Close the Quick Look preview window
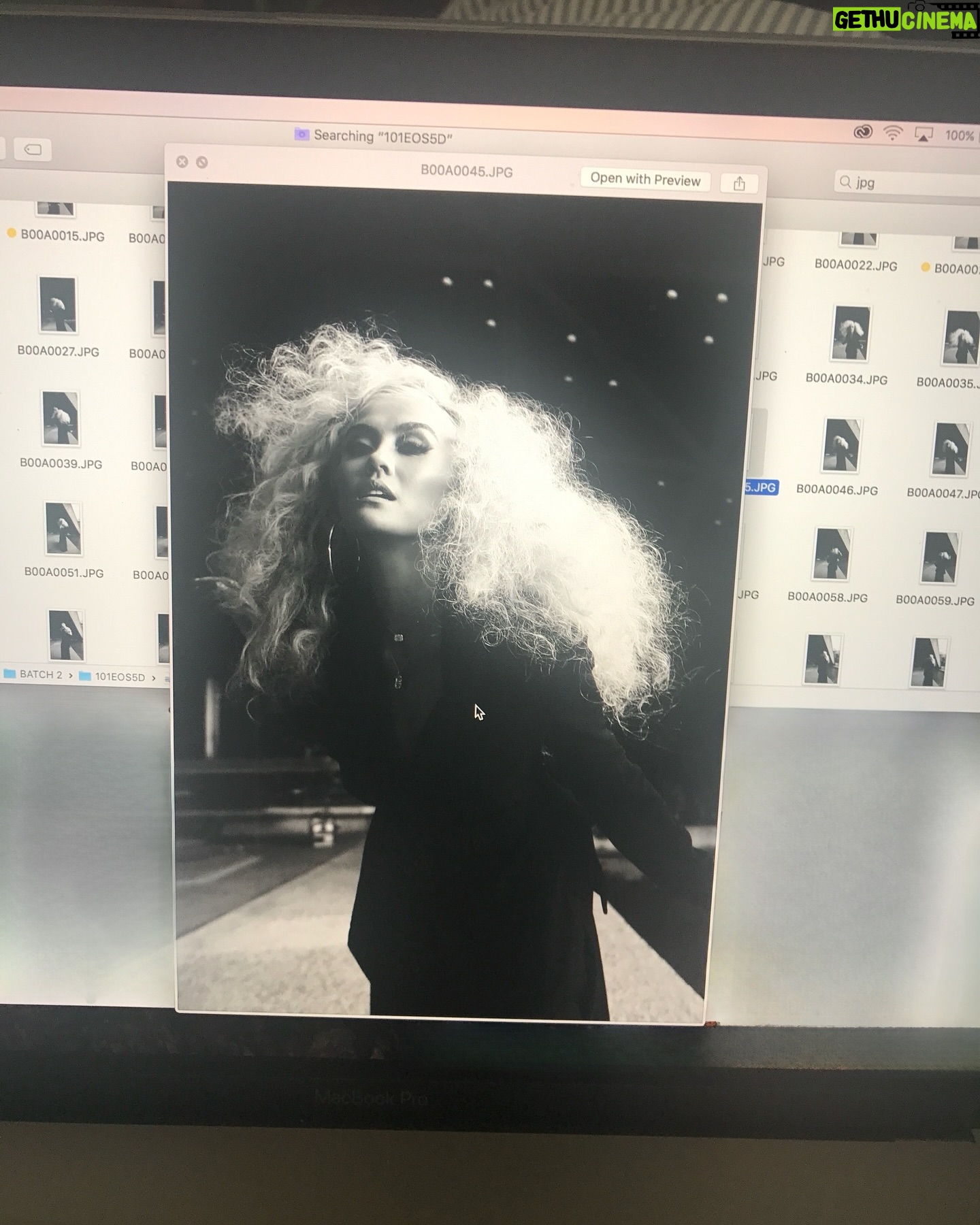The height and width of the screenshot is (1225, 980). (x=182, y=161)
